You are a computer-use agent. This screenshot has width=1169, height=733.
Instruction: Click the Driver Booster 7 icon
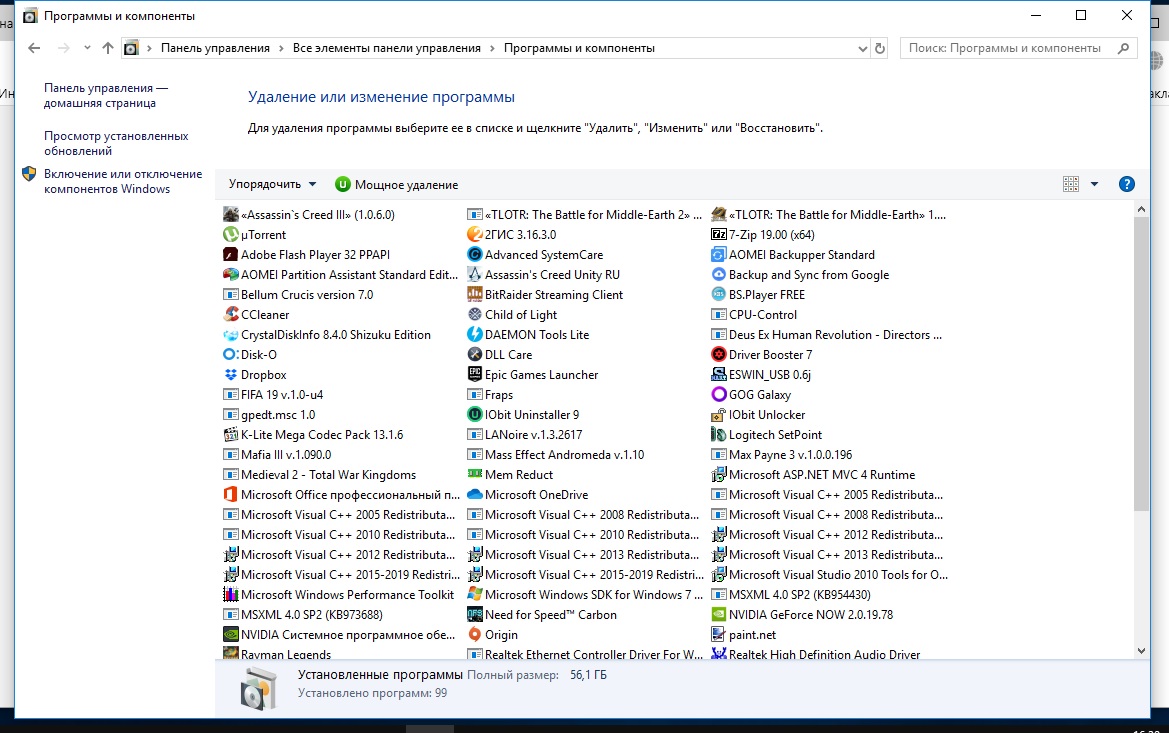click(719, 354)
